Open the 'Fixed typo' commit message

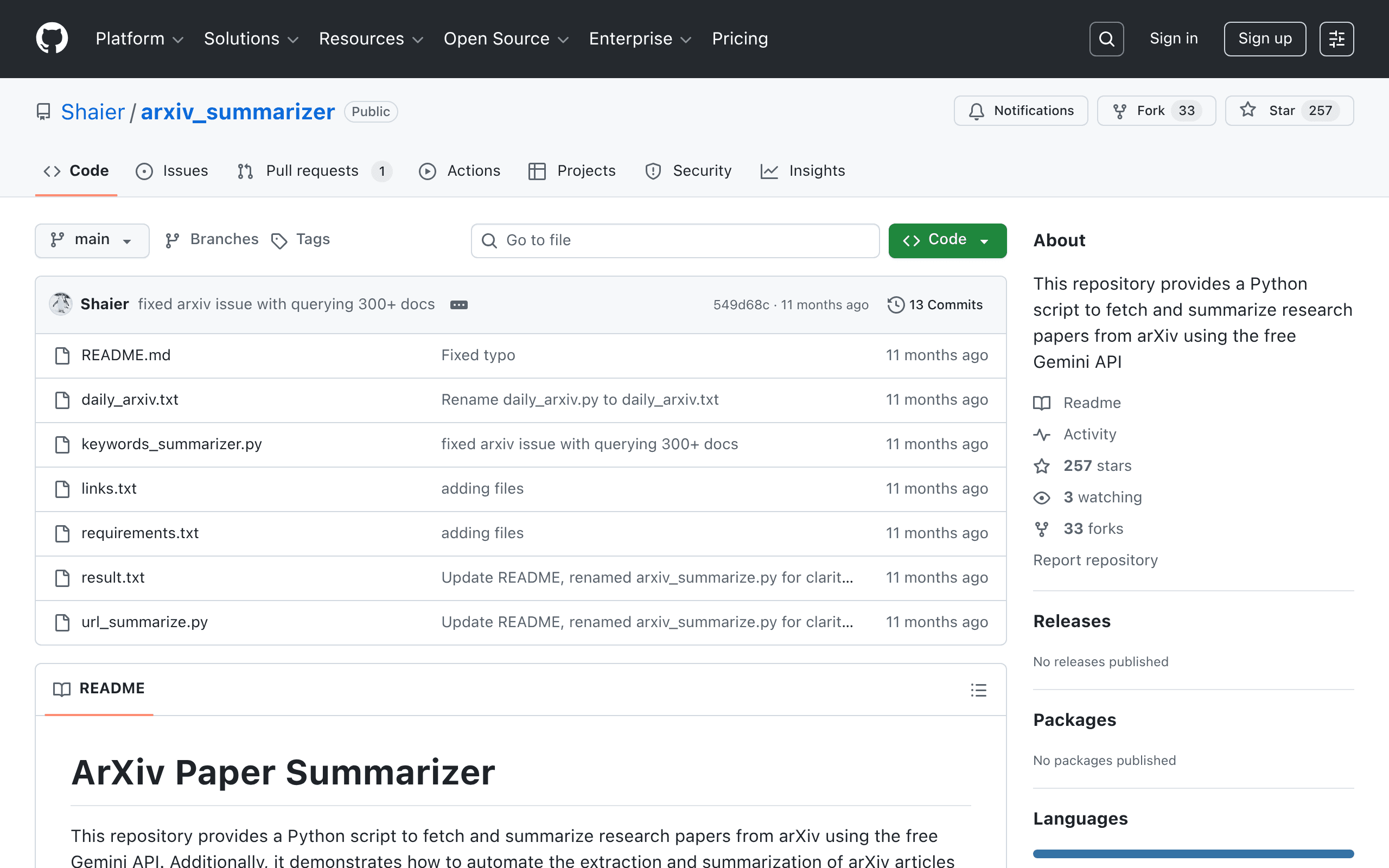pos(478,355)
